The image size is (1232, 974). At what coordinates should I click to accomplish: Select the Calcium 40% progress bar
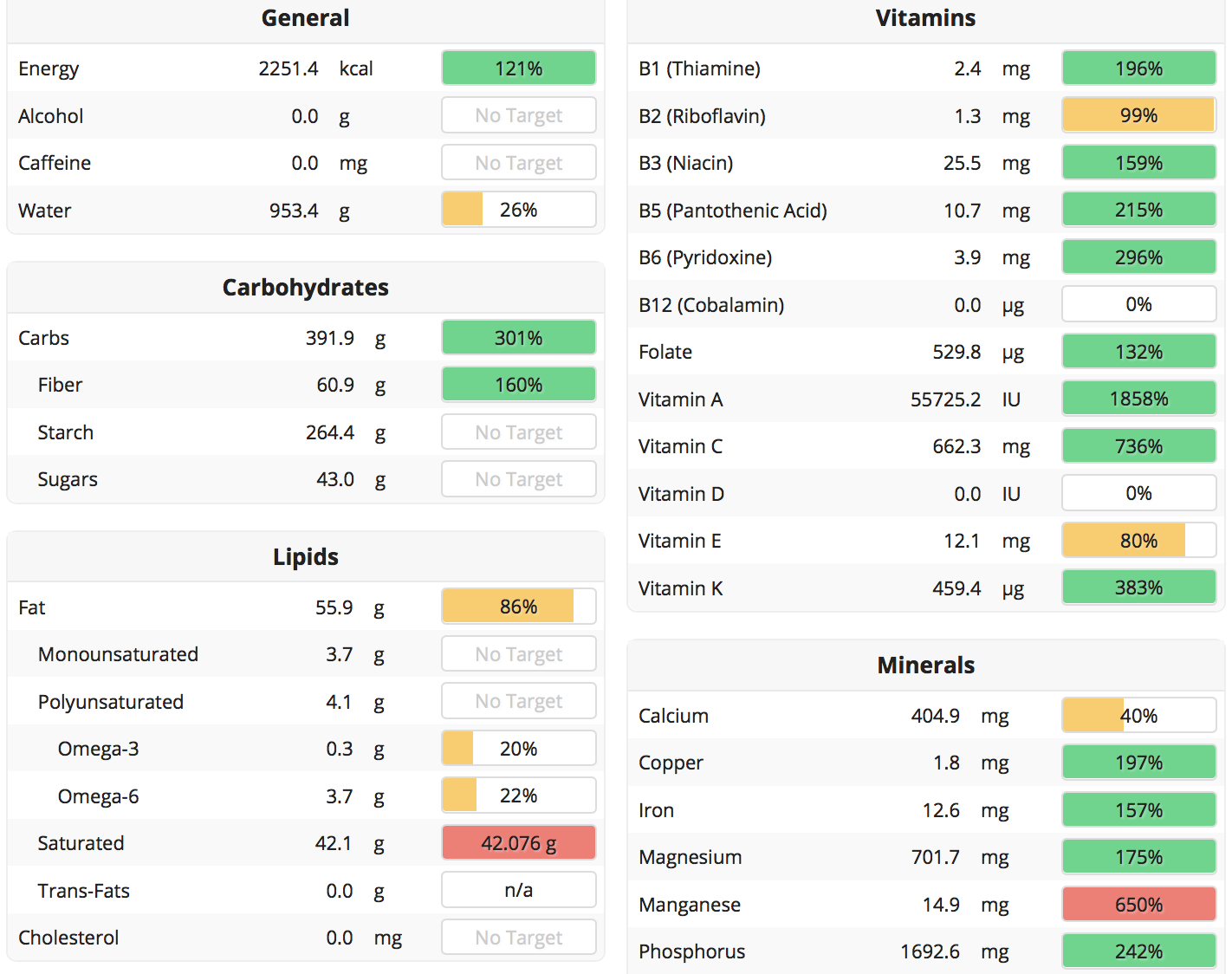pyautogui.click(x=1138, y=716)
